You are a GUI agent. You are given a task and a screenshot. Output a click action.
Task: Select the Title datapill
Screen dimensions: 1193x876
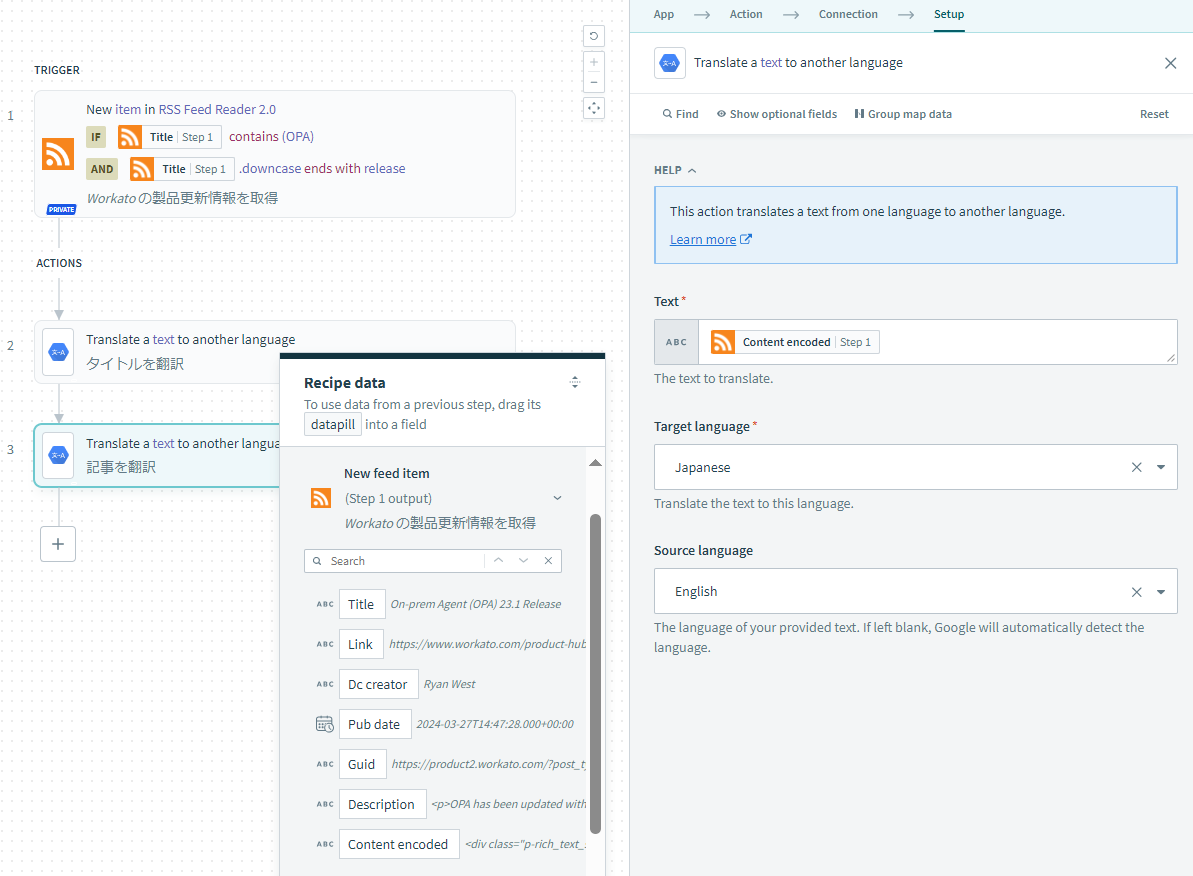pyautogui.click(x=361, y=604)
